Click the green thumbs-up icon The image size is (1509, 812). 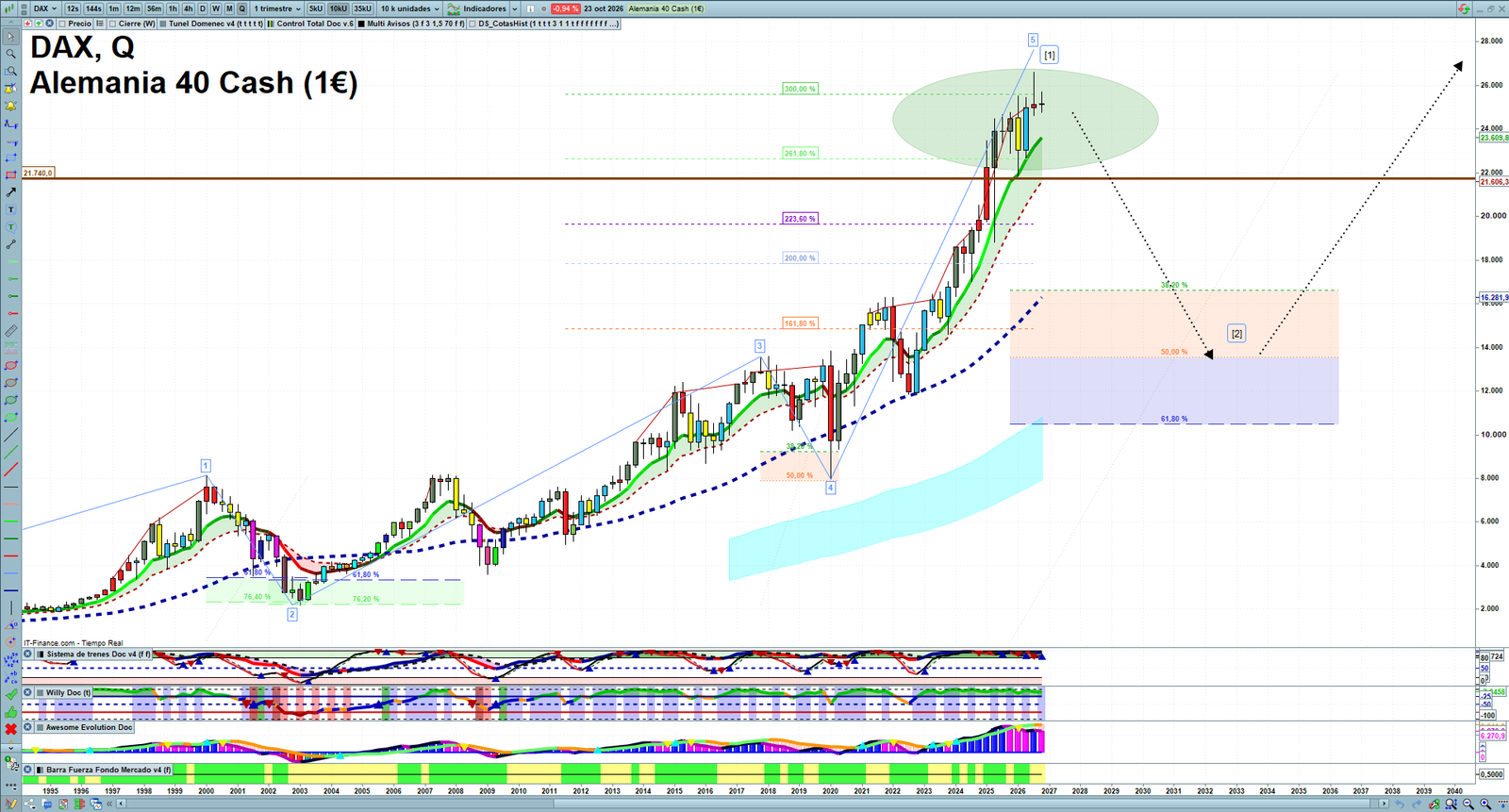point(10,712)
